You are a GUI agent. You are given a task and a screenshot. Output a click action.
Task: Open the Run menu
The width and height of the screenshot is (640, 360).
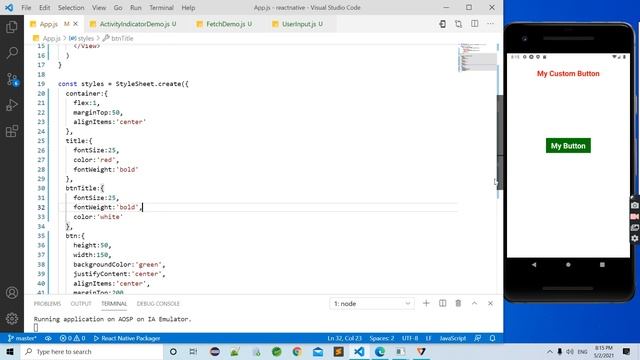(136, 7)
